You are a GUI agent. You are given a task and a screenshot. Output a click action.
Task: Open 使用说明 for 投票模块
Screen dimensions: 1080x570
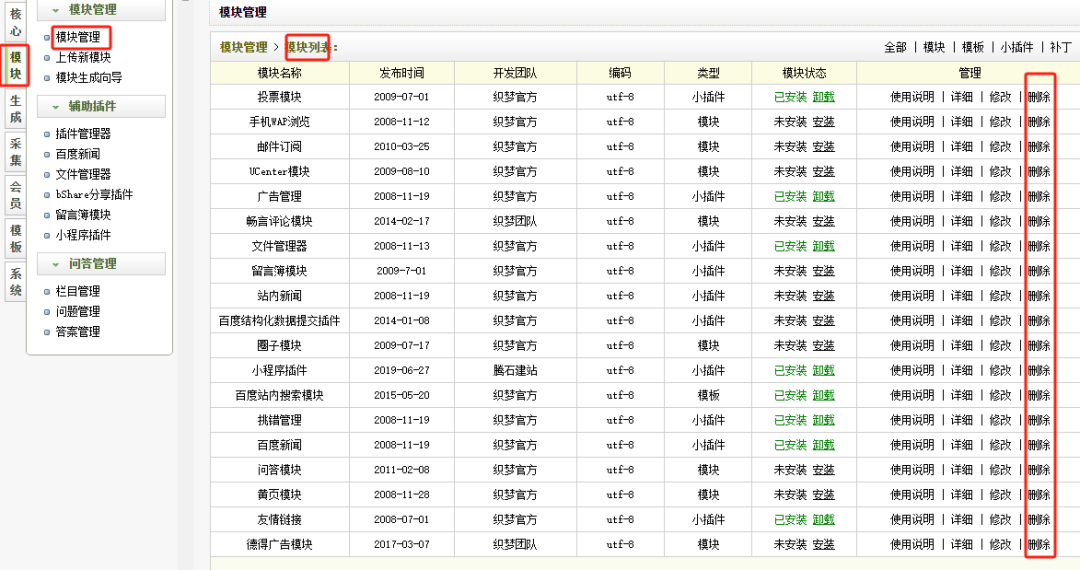[913, 97]
